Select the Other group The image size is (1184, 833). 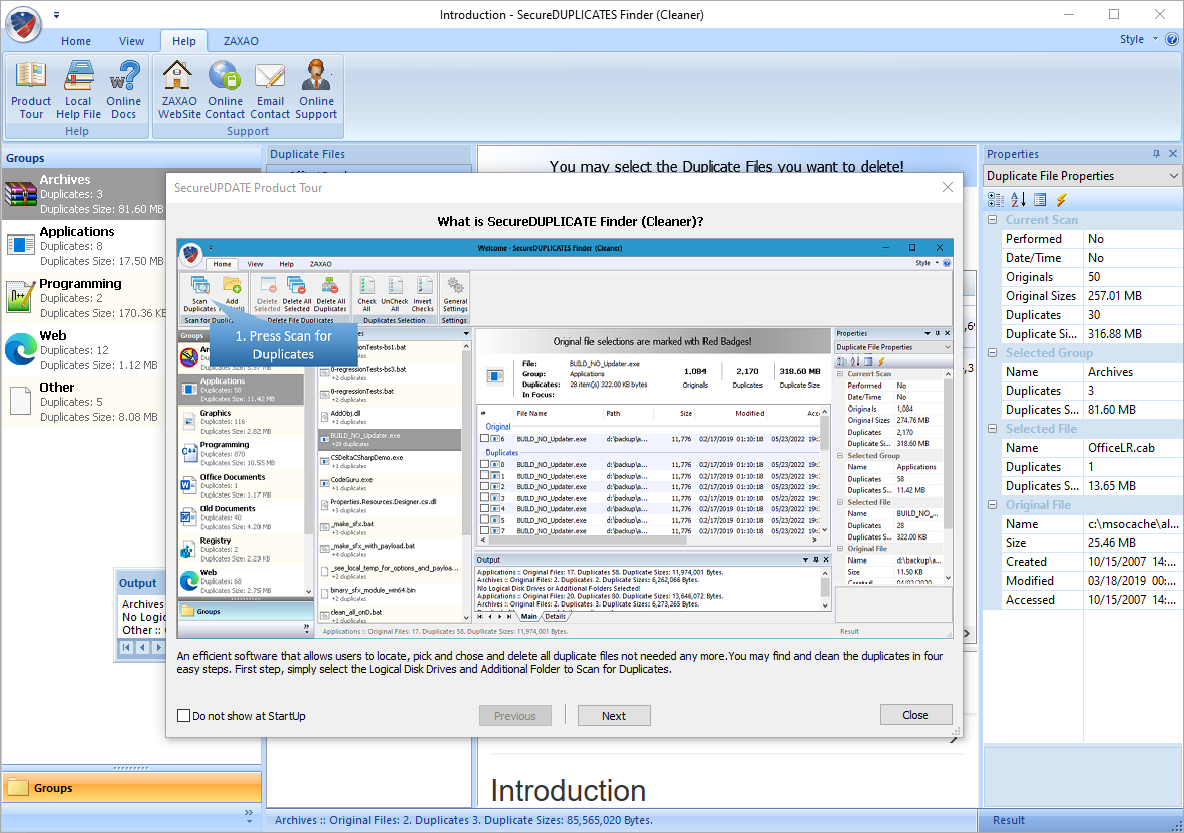84,403
